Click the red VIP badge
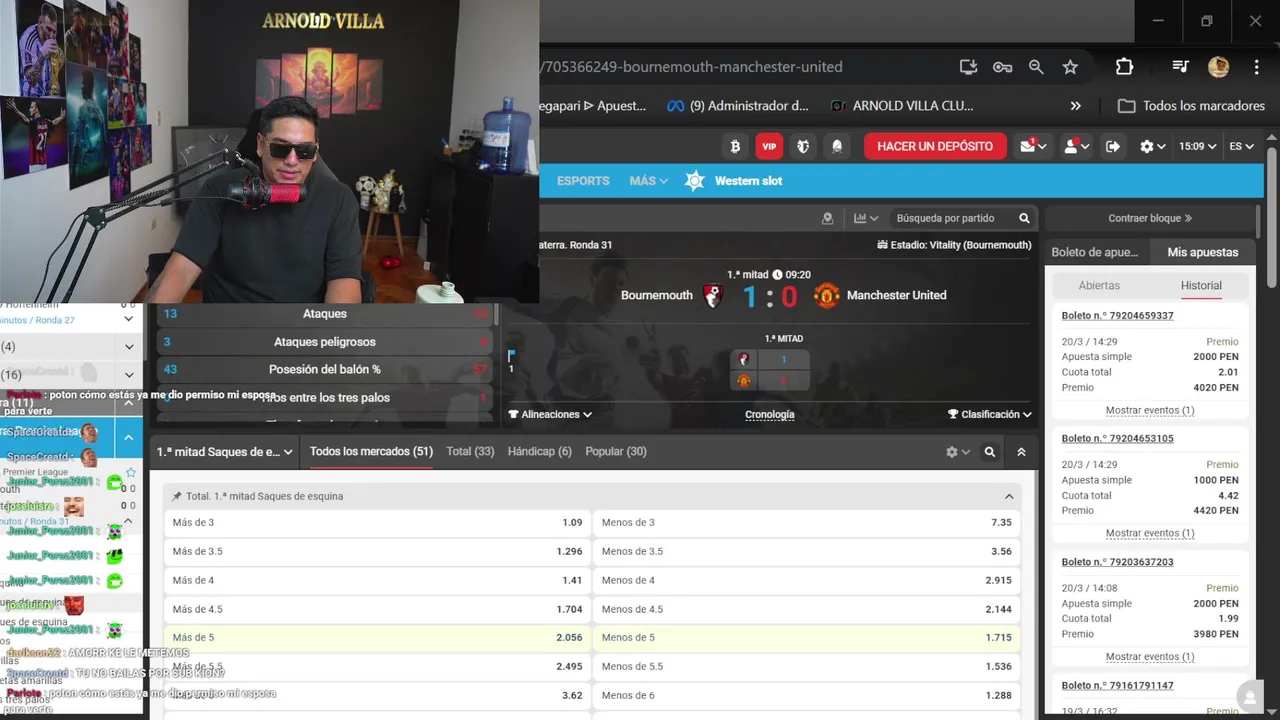The width and height of the screenshot is (1280, 720). (x=769, y=146)
